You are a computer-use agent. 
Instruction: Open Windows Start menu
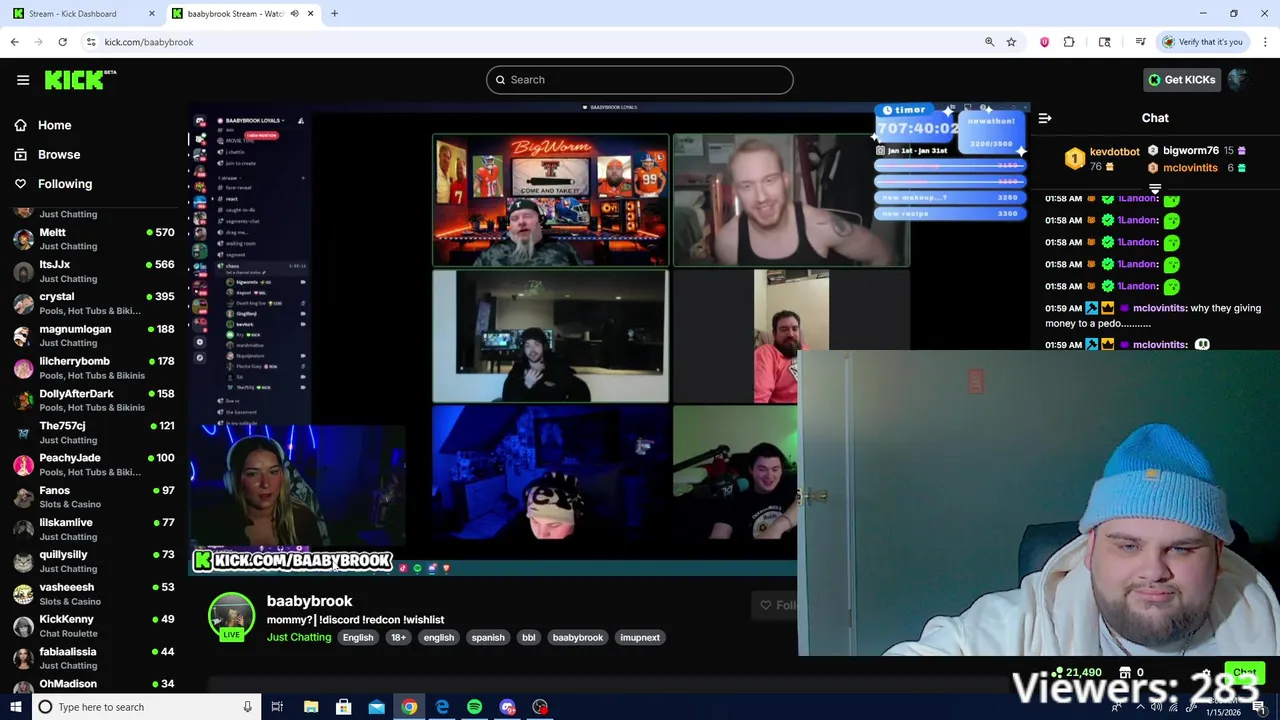point(15,707)
